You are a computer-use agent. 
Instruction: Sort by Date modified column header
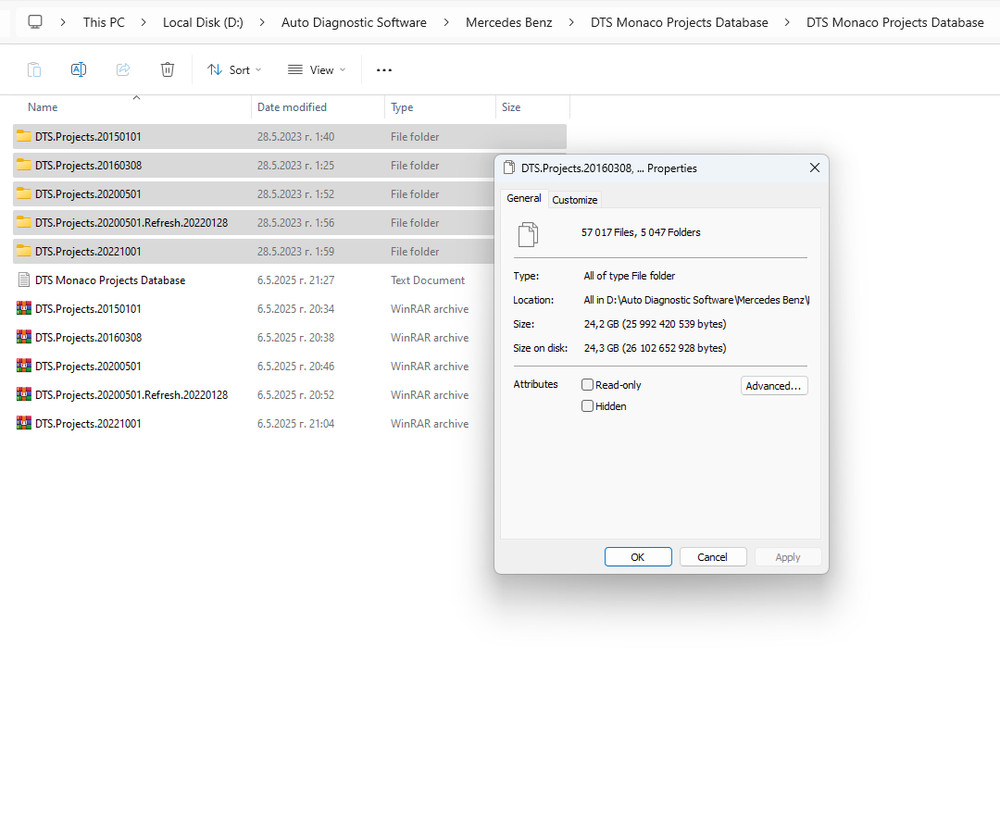coord(318,107)
